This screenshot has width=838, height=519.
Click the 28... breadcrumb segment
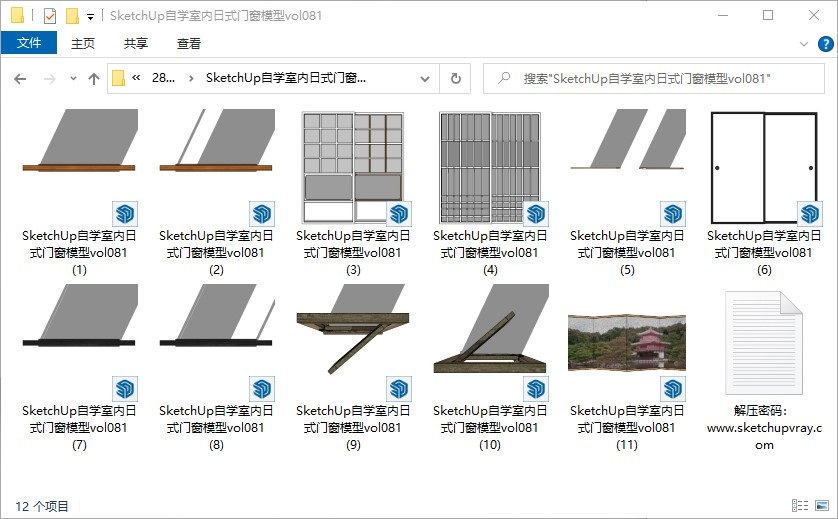tap(163, 78)
